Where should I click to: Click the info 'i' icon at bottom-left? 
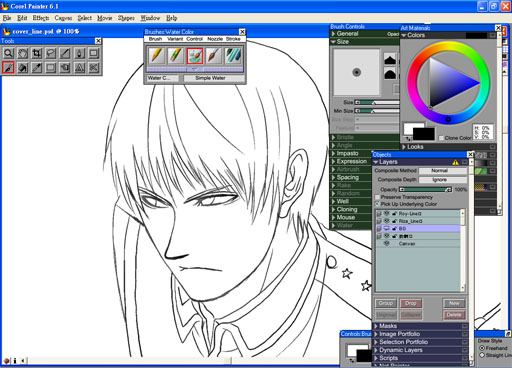[14, 361]
